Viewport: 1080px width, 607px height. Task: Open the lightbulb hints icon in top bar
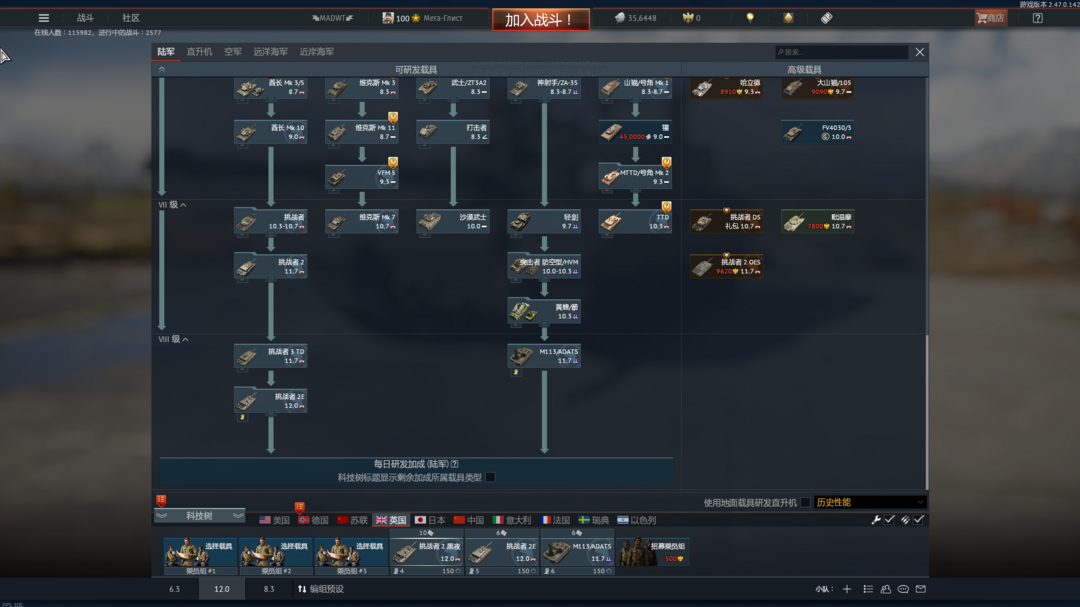coord(750,18)
